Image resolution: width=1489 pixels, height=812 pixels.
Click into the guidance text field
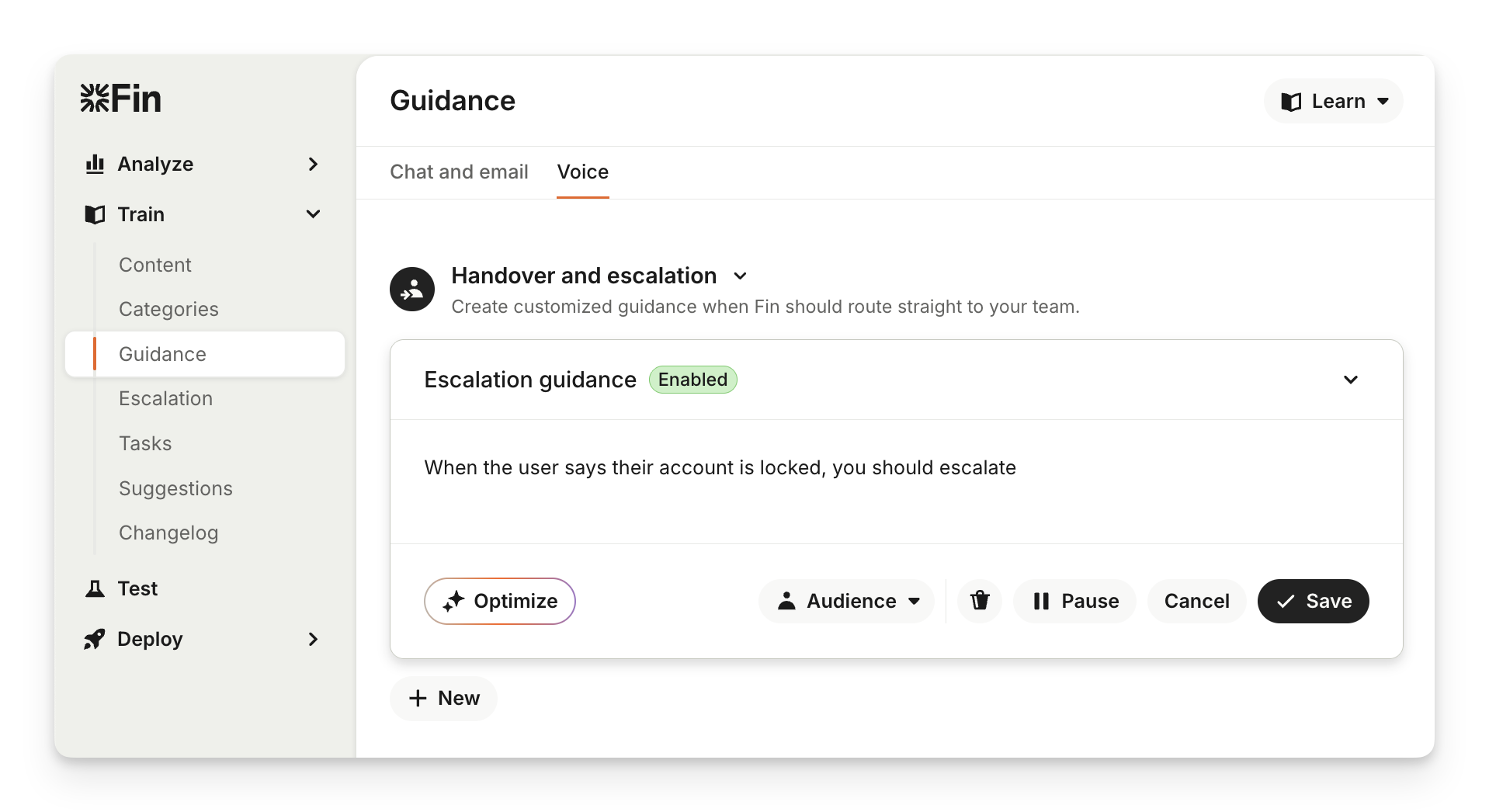(896, 481)
